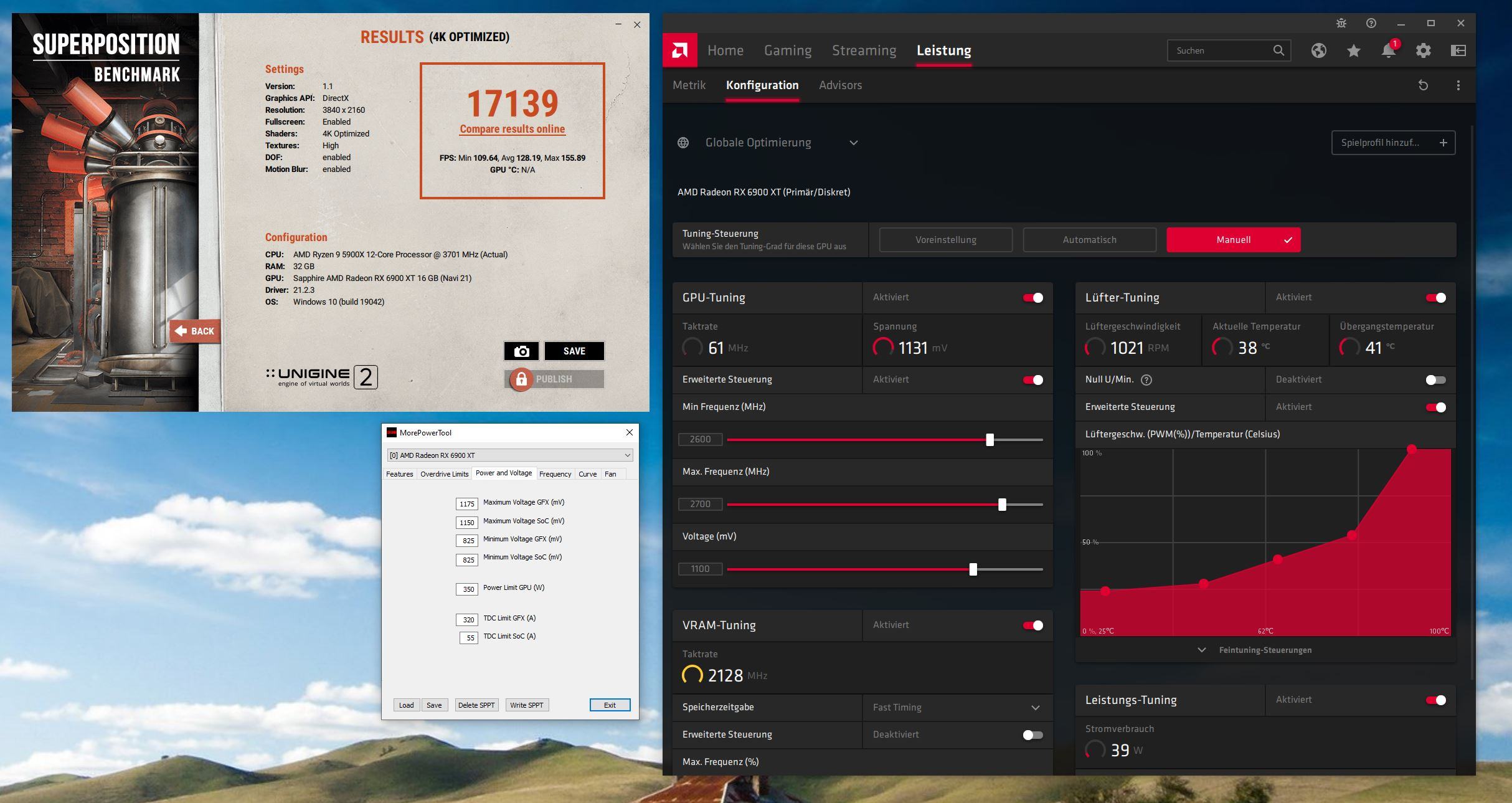
Task: Click the plus icon in Spielprofil hinzufügen
Action: pos(1443,143)
